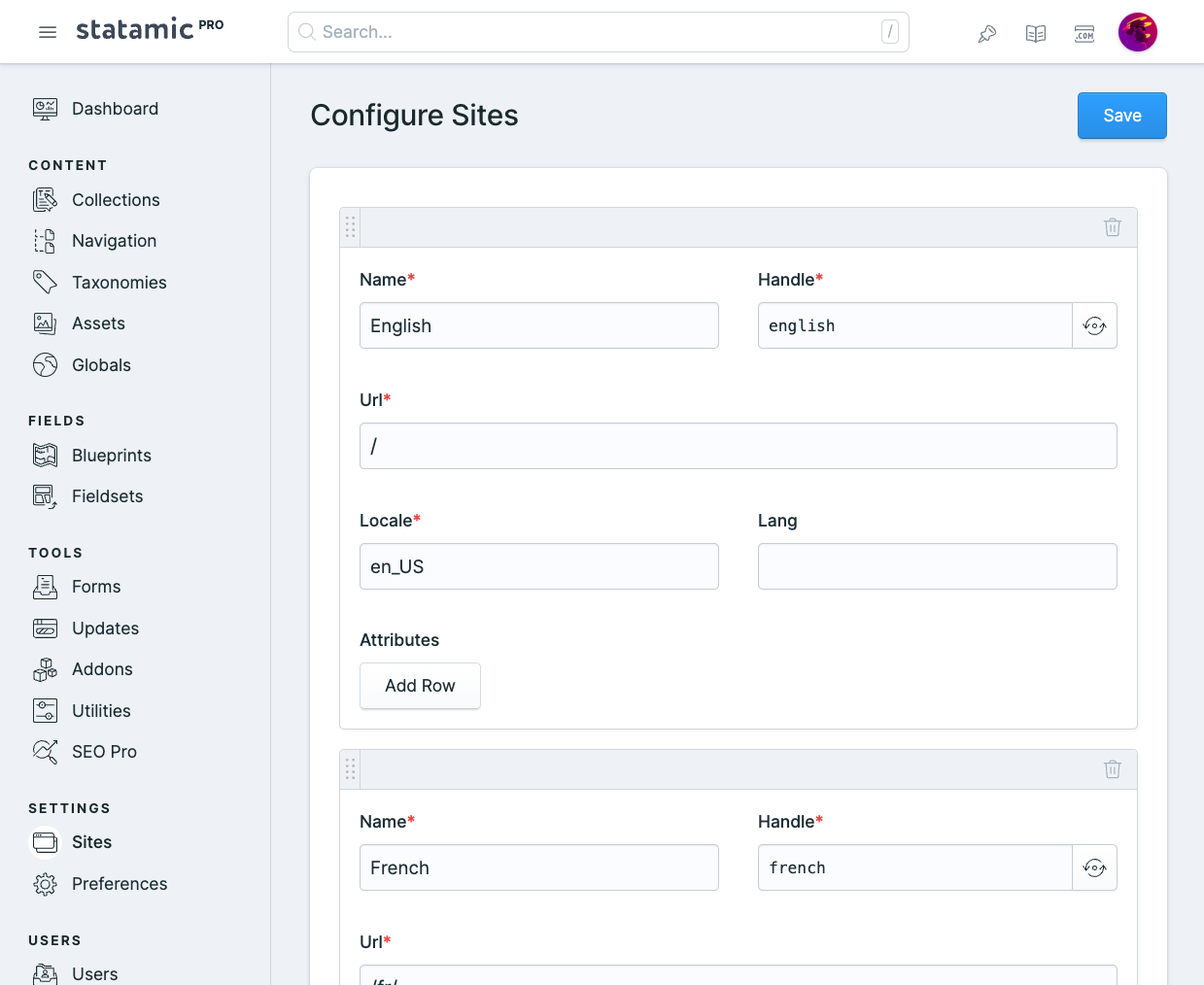Open the Addons tool
The height and width of the screenshot is (985, 1204).
(102, 669)
